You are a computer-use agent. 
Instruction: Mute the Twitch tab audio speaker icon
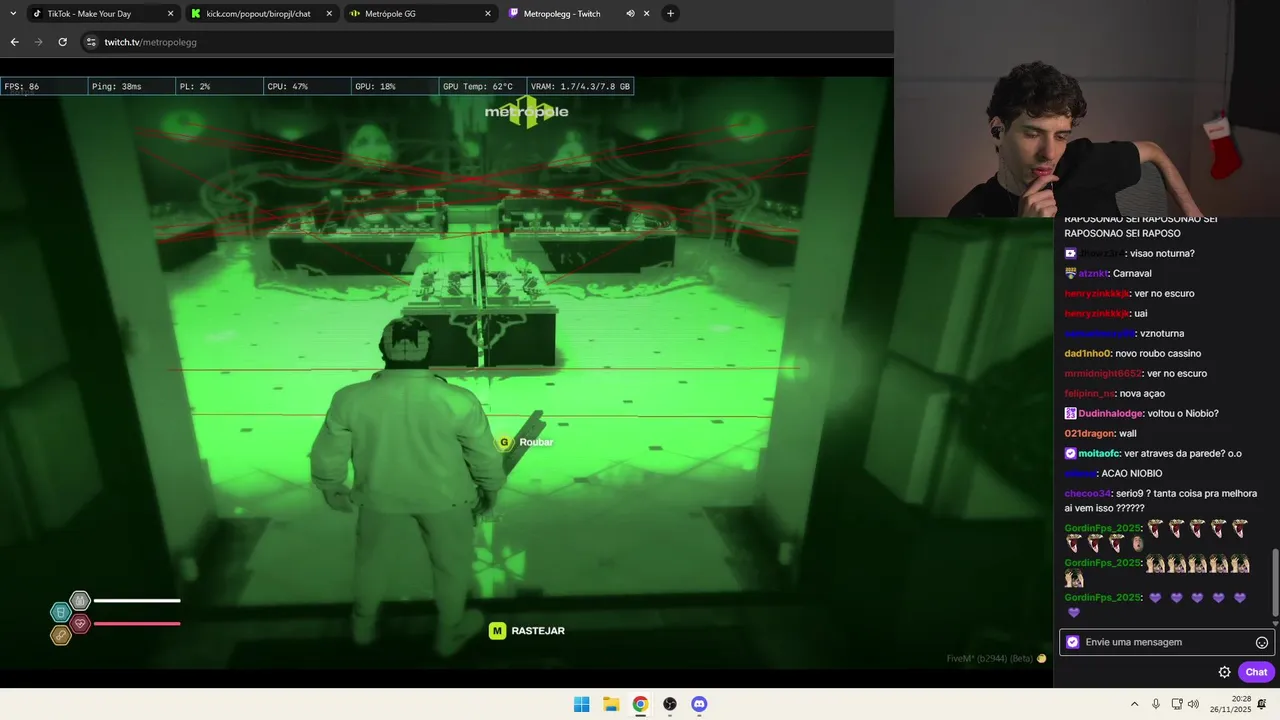630,14
